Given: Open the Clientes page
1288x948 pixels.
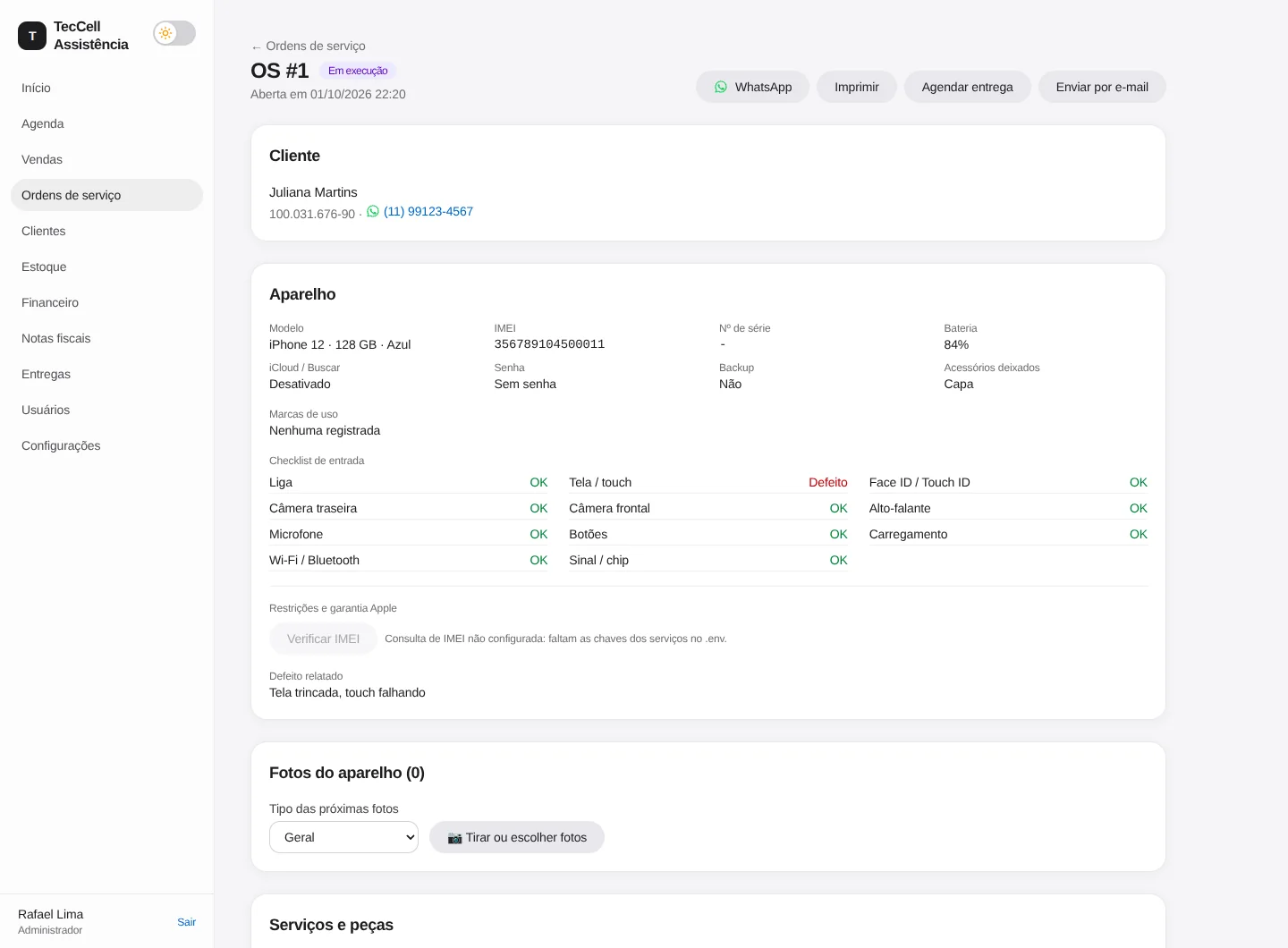Looking at the screenshot, I should [x=106, y=231].
